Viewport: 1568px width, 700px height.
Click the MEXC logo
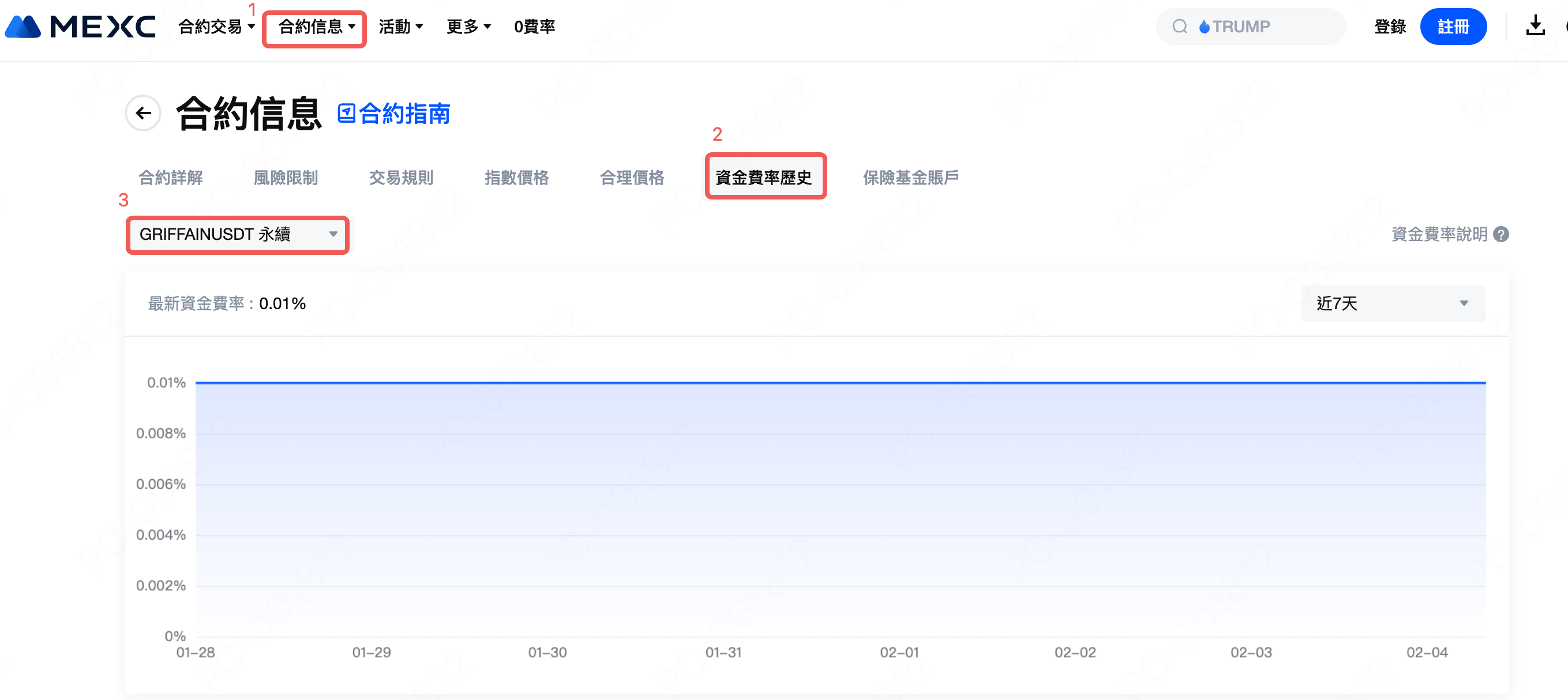click(81, 27)
